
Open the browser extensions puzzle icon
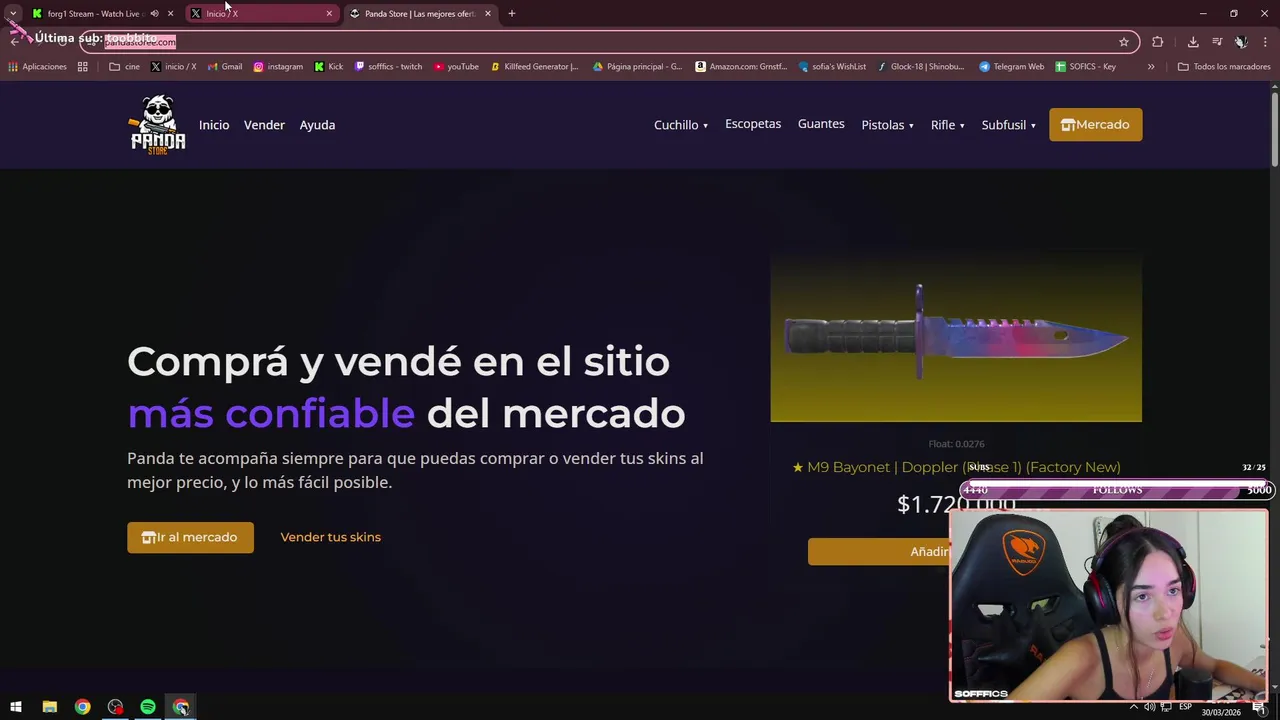click(x=1158, y=42)
